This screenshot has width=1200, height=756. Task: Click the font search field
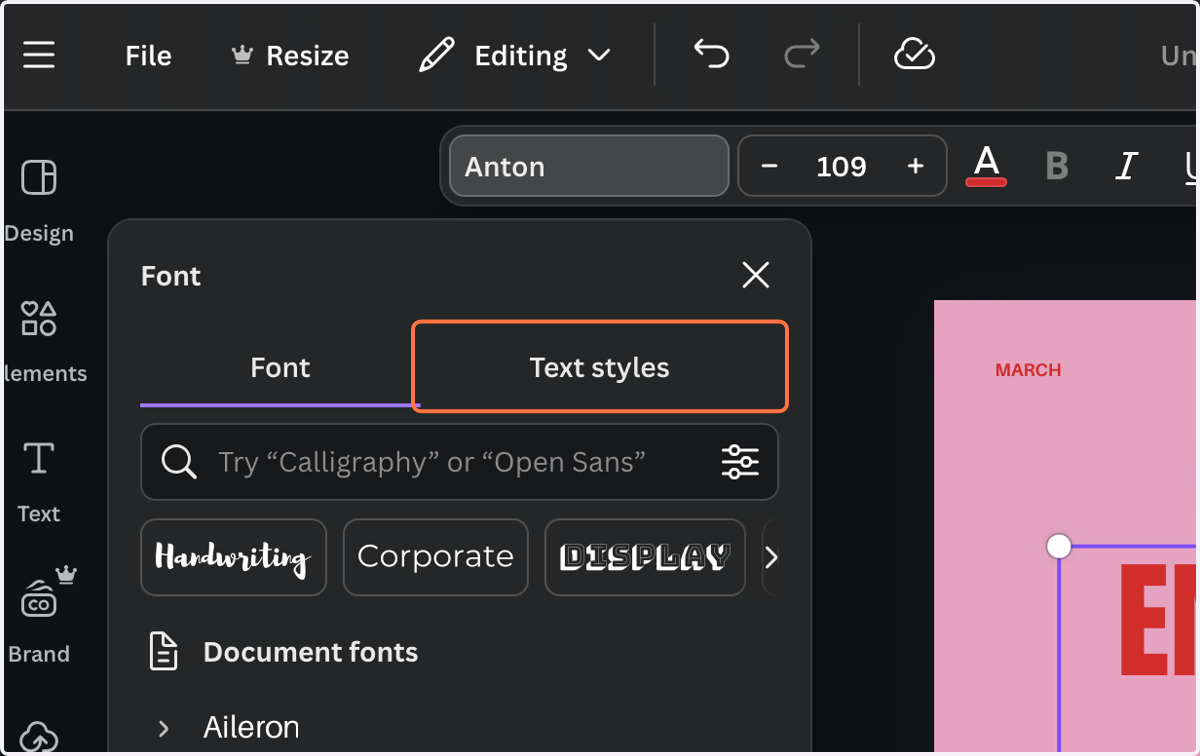[459, 462]
